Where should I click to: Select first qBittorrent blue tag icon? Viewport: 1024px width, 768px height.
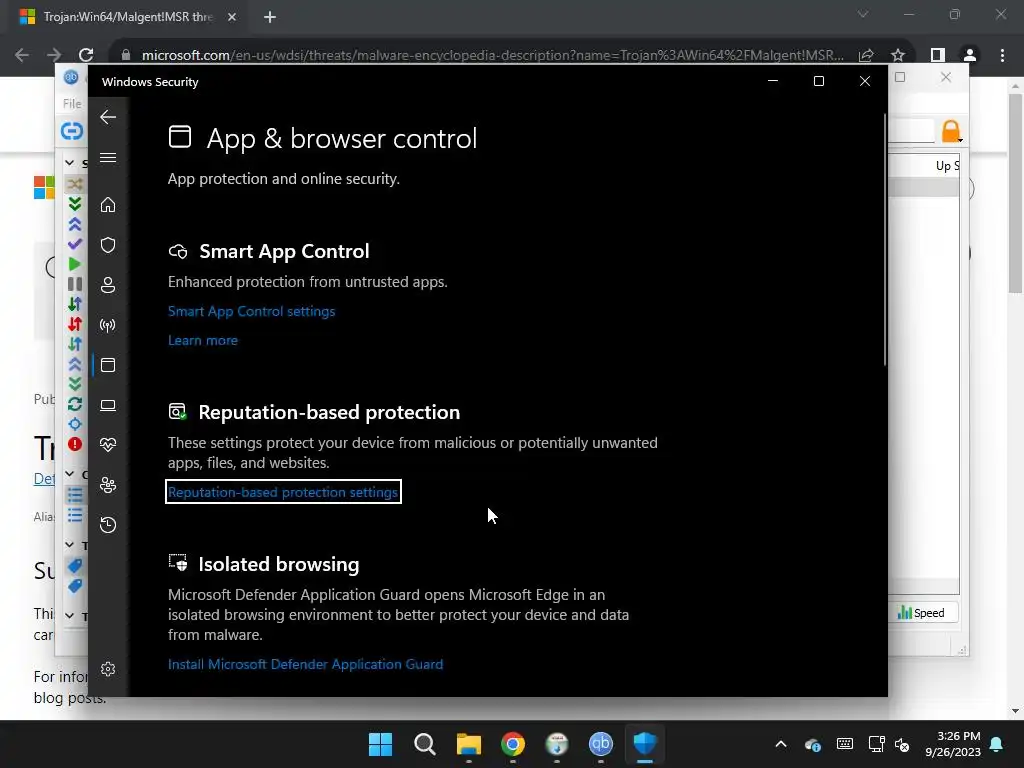pos(75,566)
